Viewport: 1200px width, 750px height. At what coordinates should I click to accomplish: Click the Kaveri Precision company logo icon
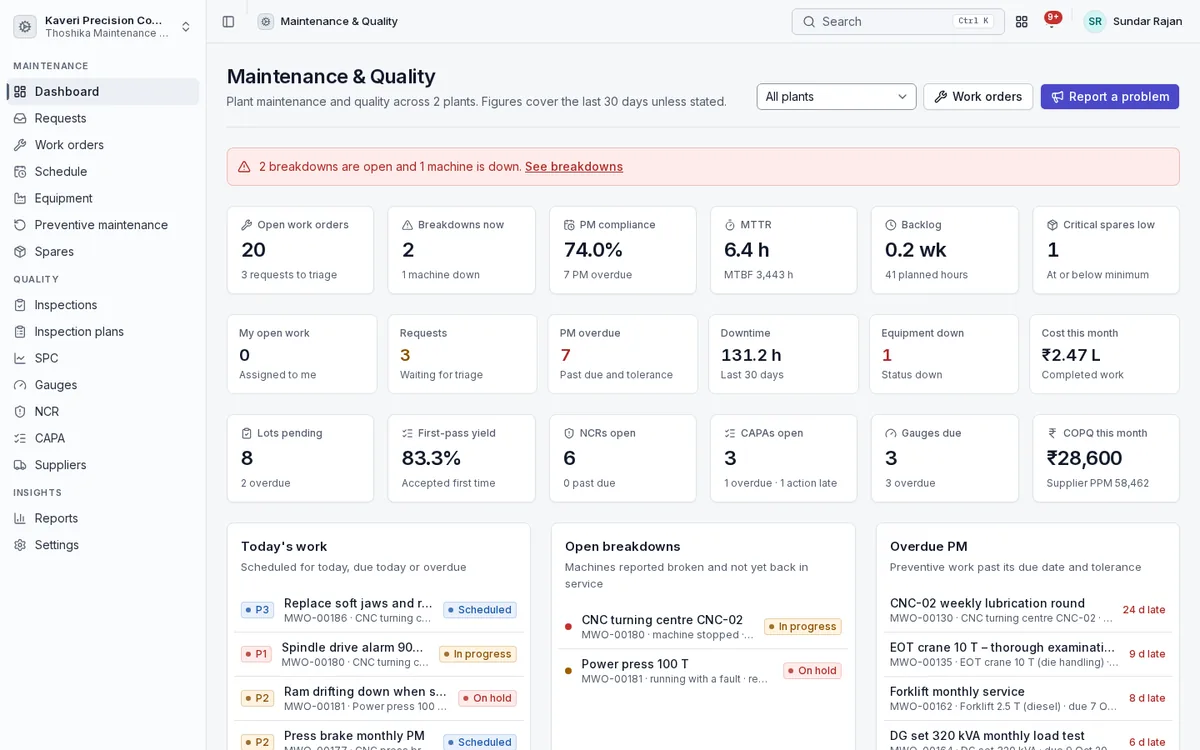[25, 26]
